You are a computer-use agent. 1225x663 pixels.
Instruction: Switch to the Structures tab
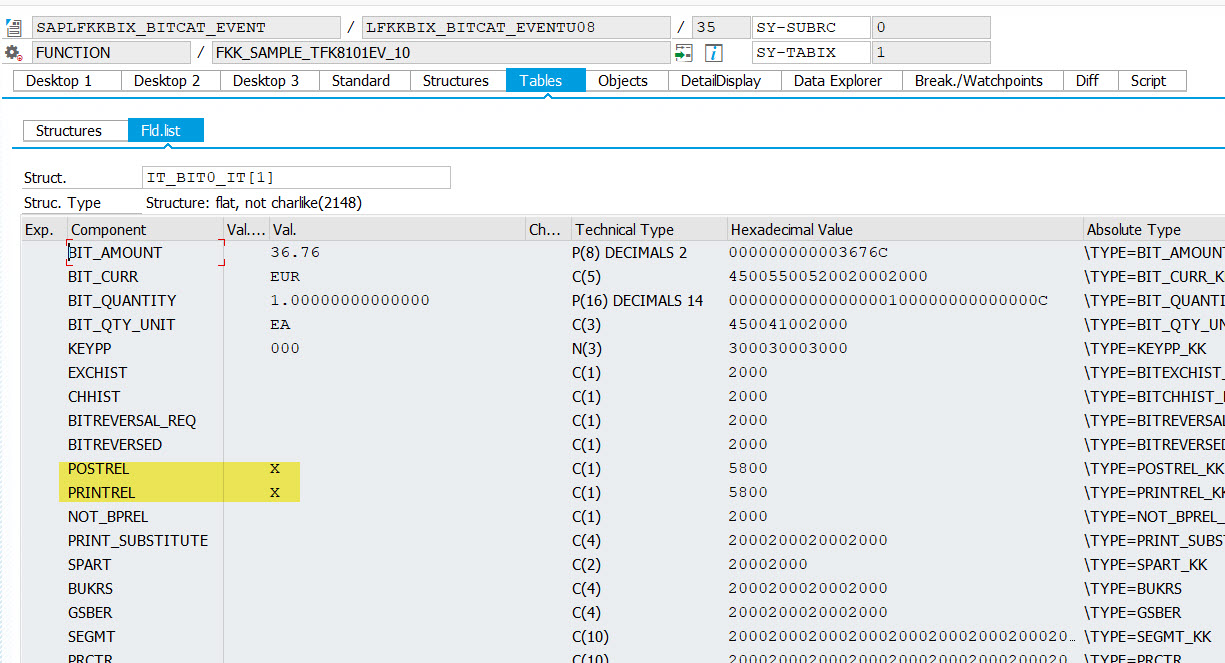(456, 80)
